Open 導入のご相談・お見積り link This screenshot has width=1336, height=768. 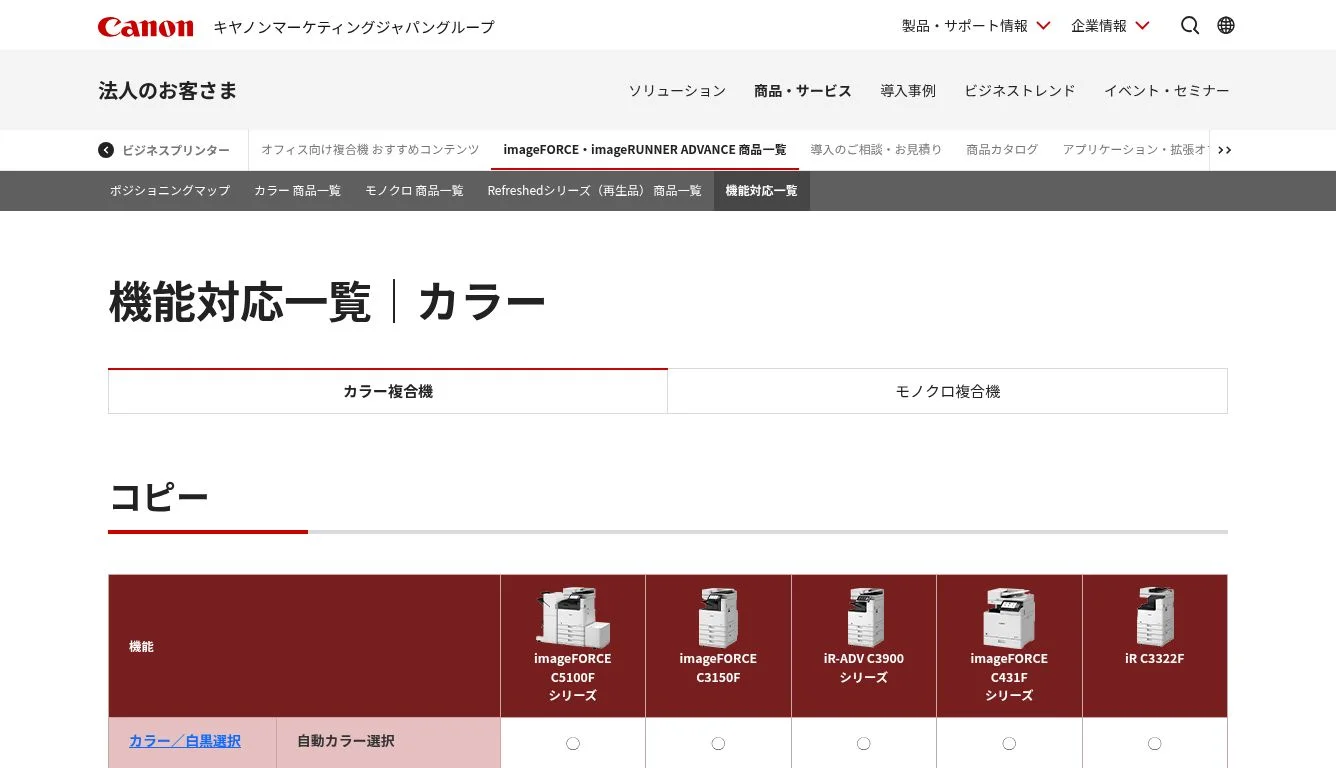pos(876,150)
